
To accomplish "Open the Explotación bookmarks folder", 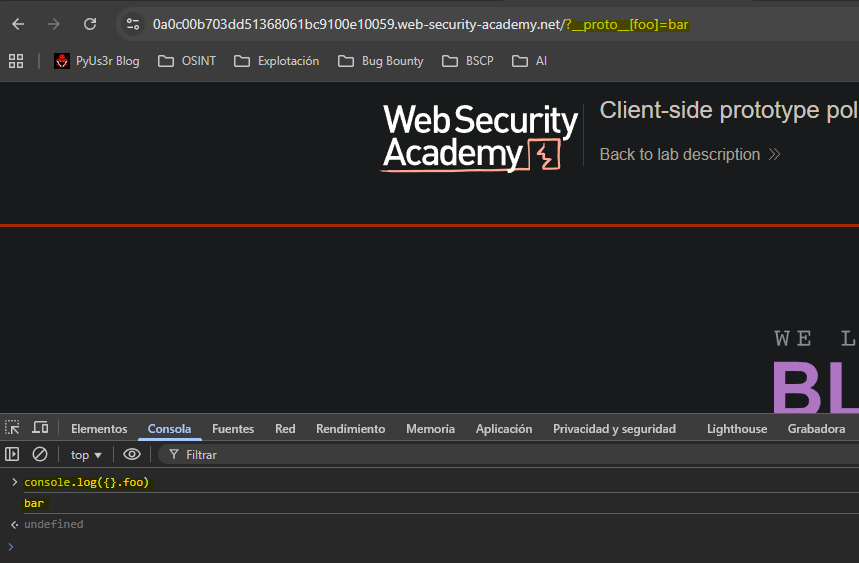I will point(277,61).
